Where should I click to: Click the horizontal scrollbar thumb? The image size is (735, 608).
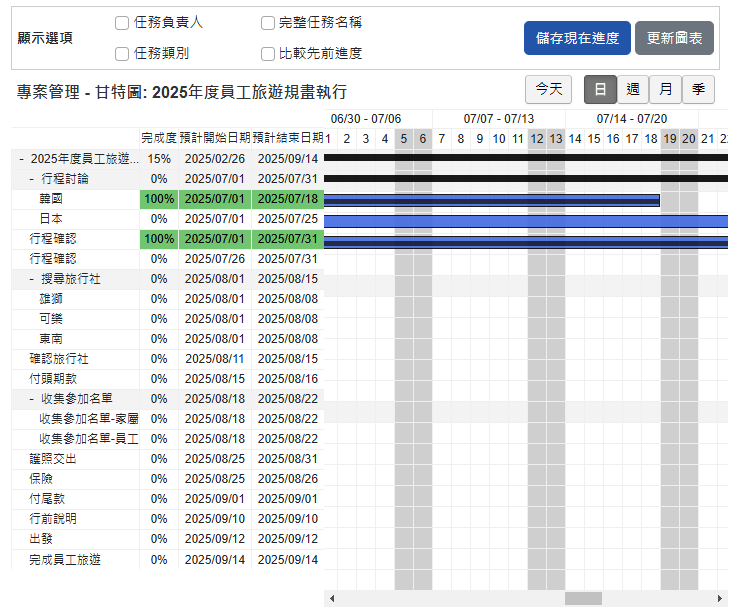click(x=583, y=599)
